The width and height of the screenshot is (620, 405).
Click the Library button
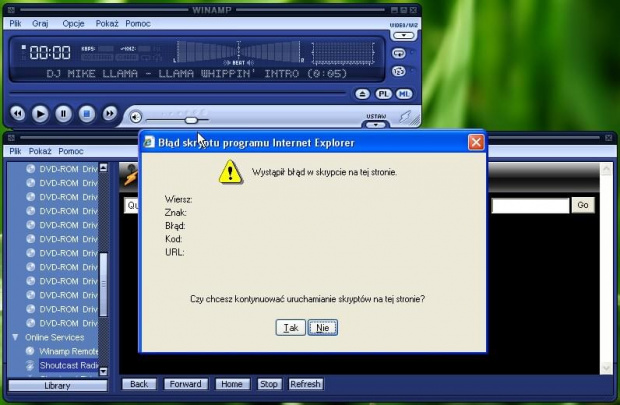[x=57, y=386]
